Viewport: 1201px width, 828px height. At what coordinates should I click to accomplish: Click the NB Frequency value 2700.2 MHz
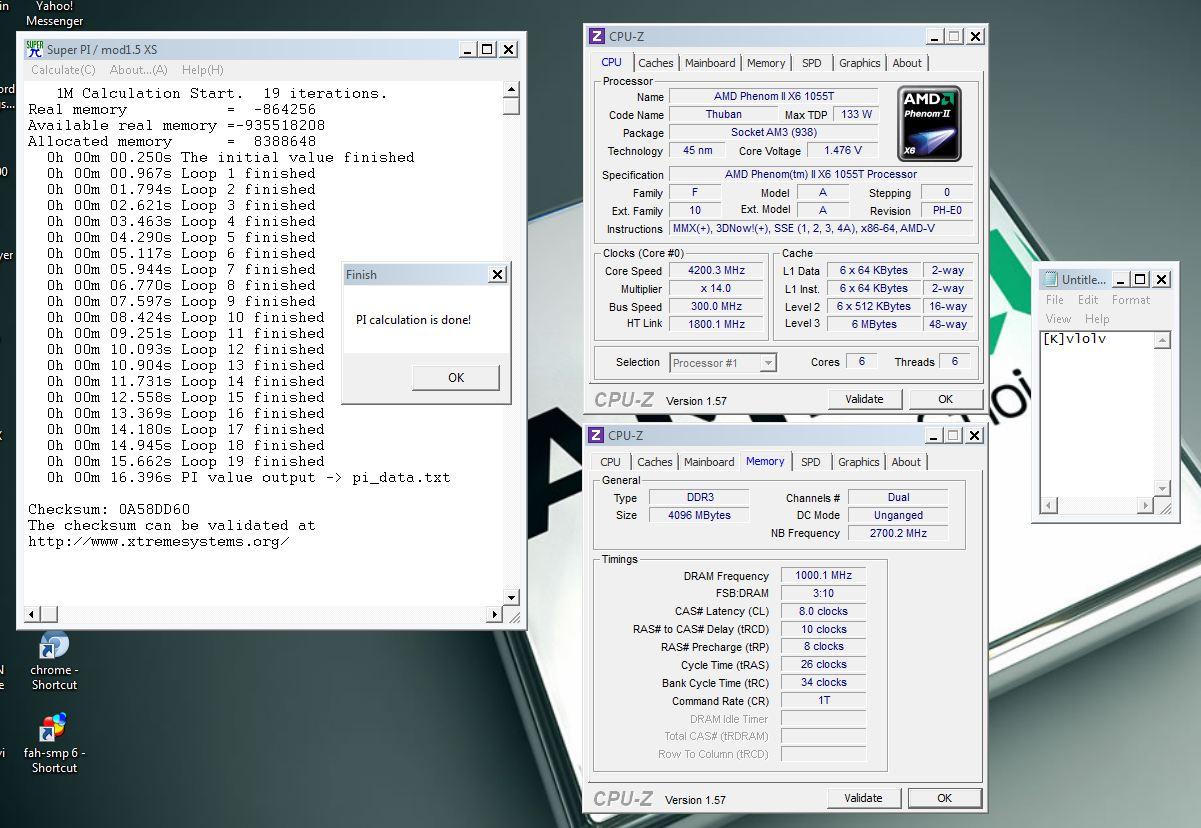point(898,533)
